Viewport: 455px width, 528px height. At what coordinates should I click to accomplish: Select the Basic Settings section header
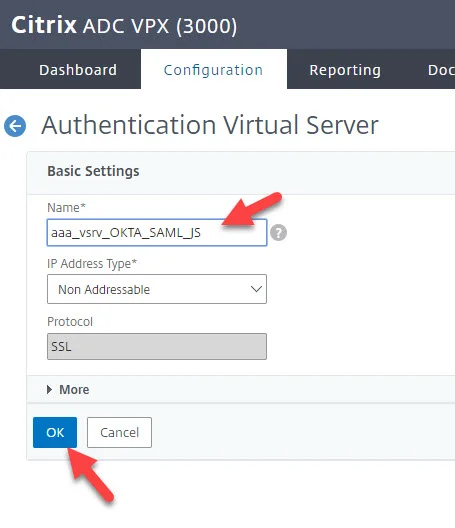[93, 171]
